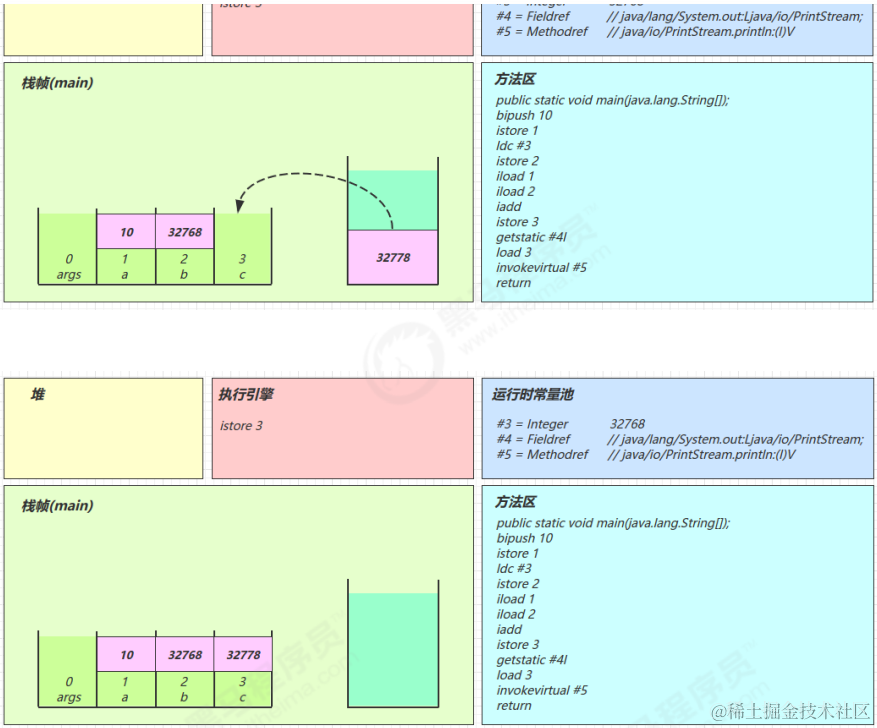Image resolution: width=877 pixels, height=728 pixels.
Task: Click the 执行引擎 heading
Action: 246,395
